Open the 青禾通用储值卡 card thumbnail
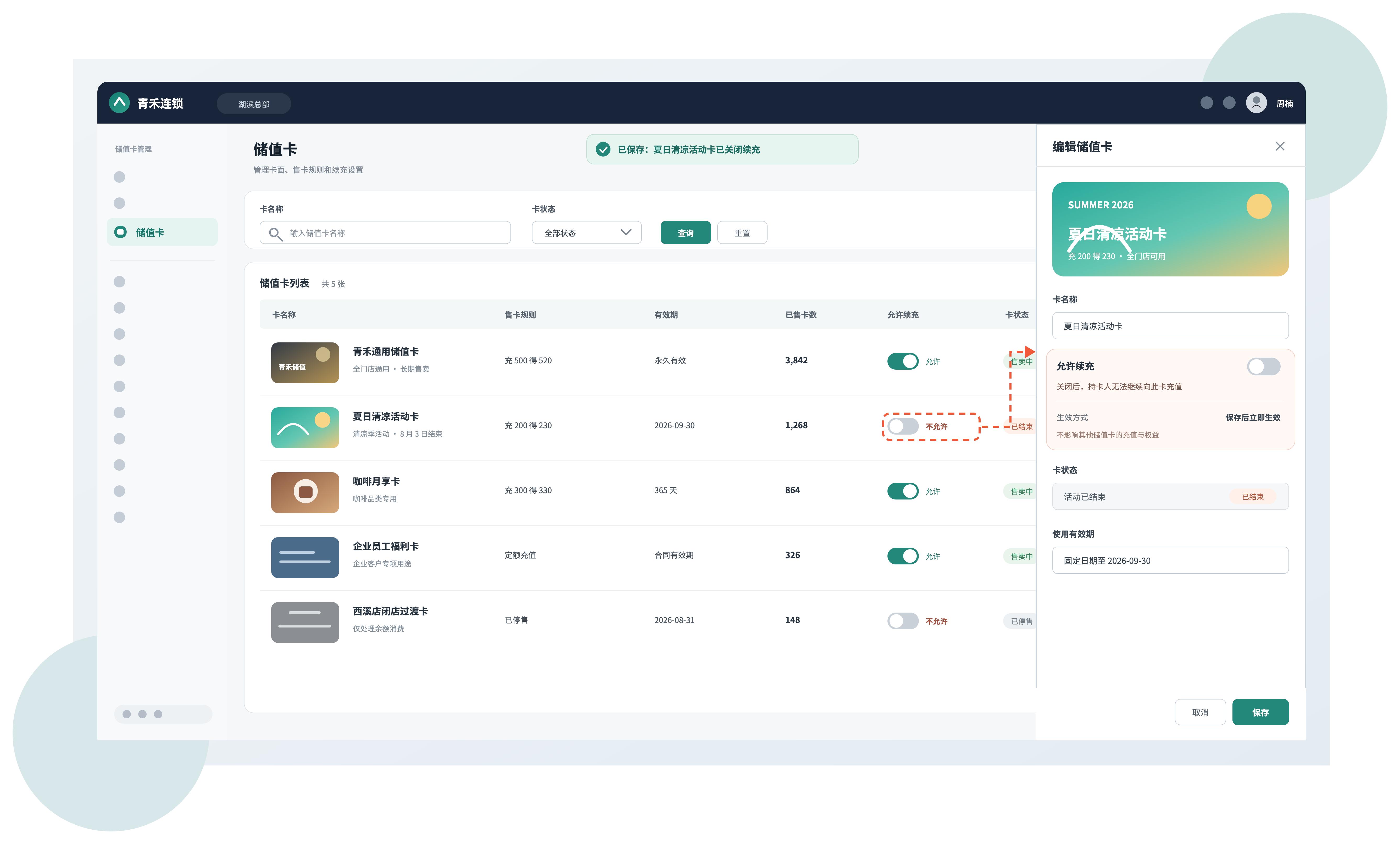The image size is (1400, 844). coord(305,363)
